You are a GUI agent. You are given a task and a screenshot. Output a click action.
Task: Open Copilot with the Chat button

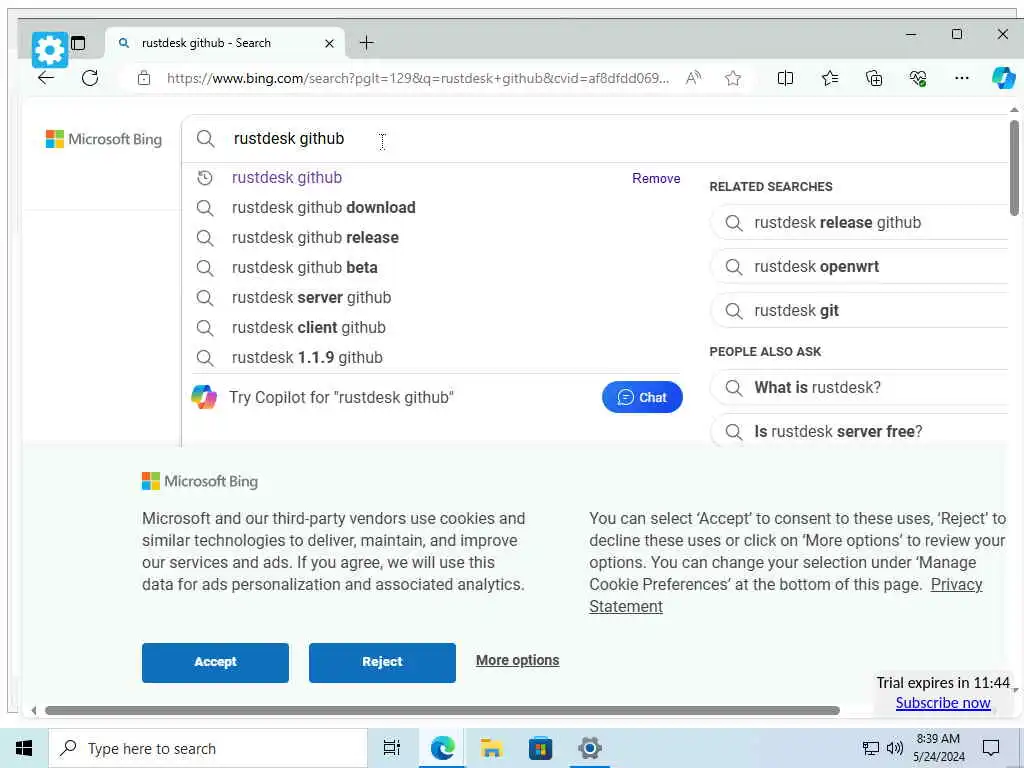click(642, 397)
